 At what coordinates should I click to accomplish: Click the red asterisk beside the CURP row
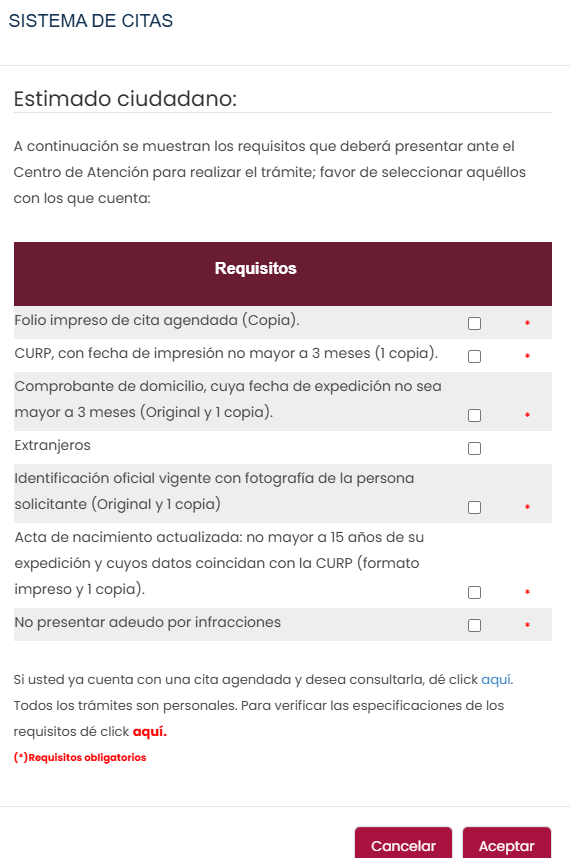[x=527, y=356]
